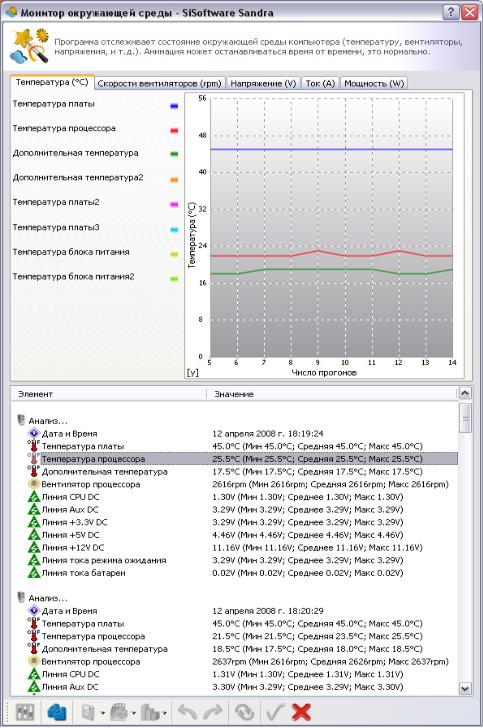Image resolution: width=483 pixels, height=728 pixels.
Task: Select the value 3.30V (Мин 3.29V; Среднее 3.29V)
Action: pos(307,687)
